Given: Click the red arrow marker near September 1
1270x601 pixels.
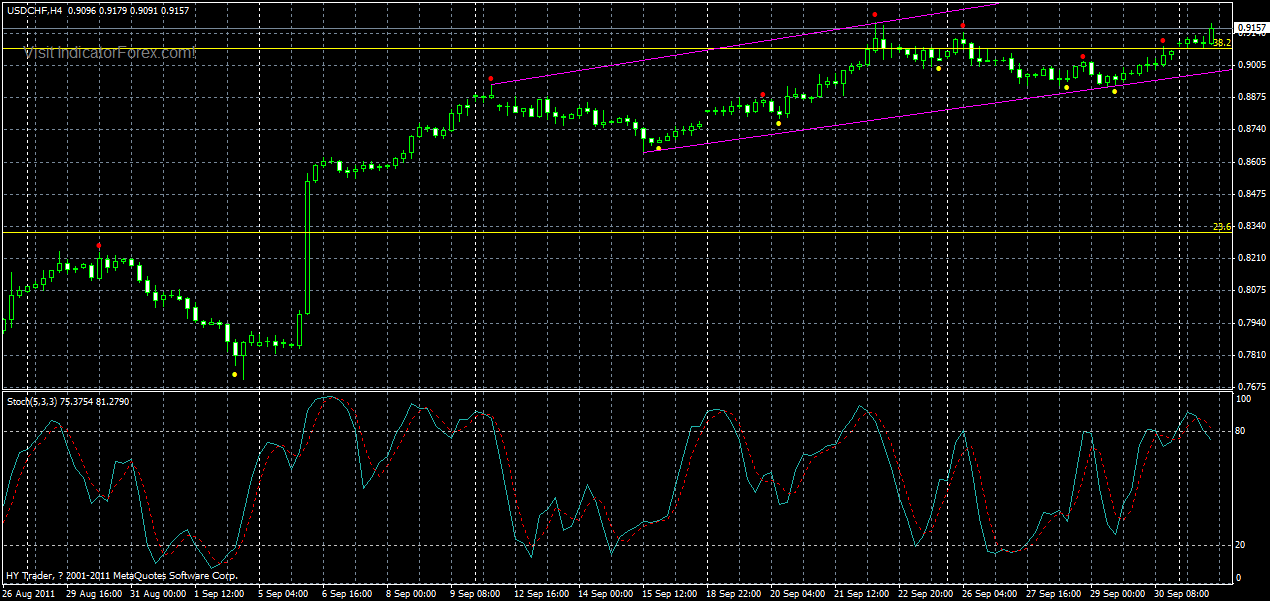Looking at the screenshot, I should coord(99,245).
